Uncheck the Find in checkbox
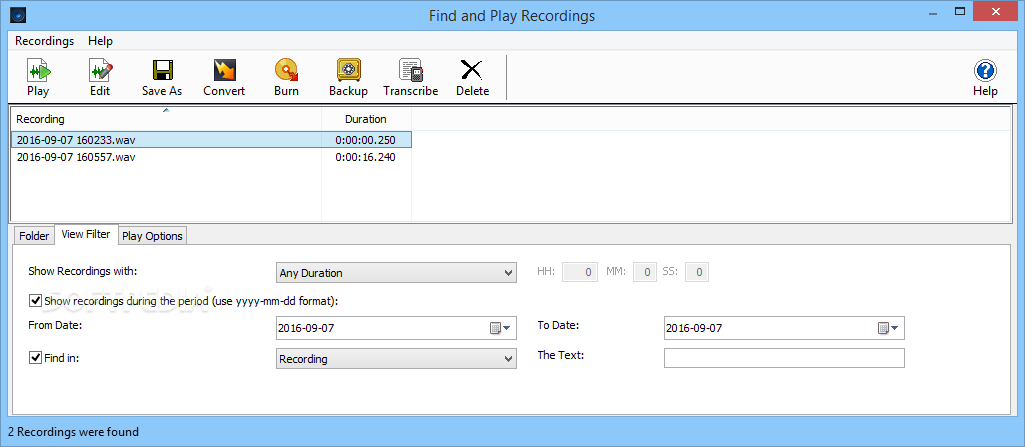Image resolution: width=1025 pixels, height=447 pixels. pyautogui.click(x=35, y=358)
